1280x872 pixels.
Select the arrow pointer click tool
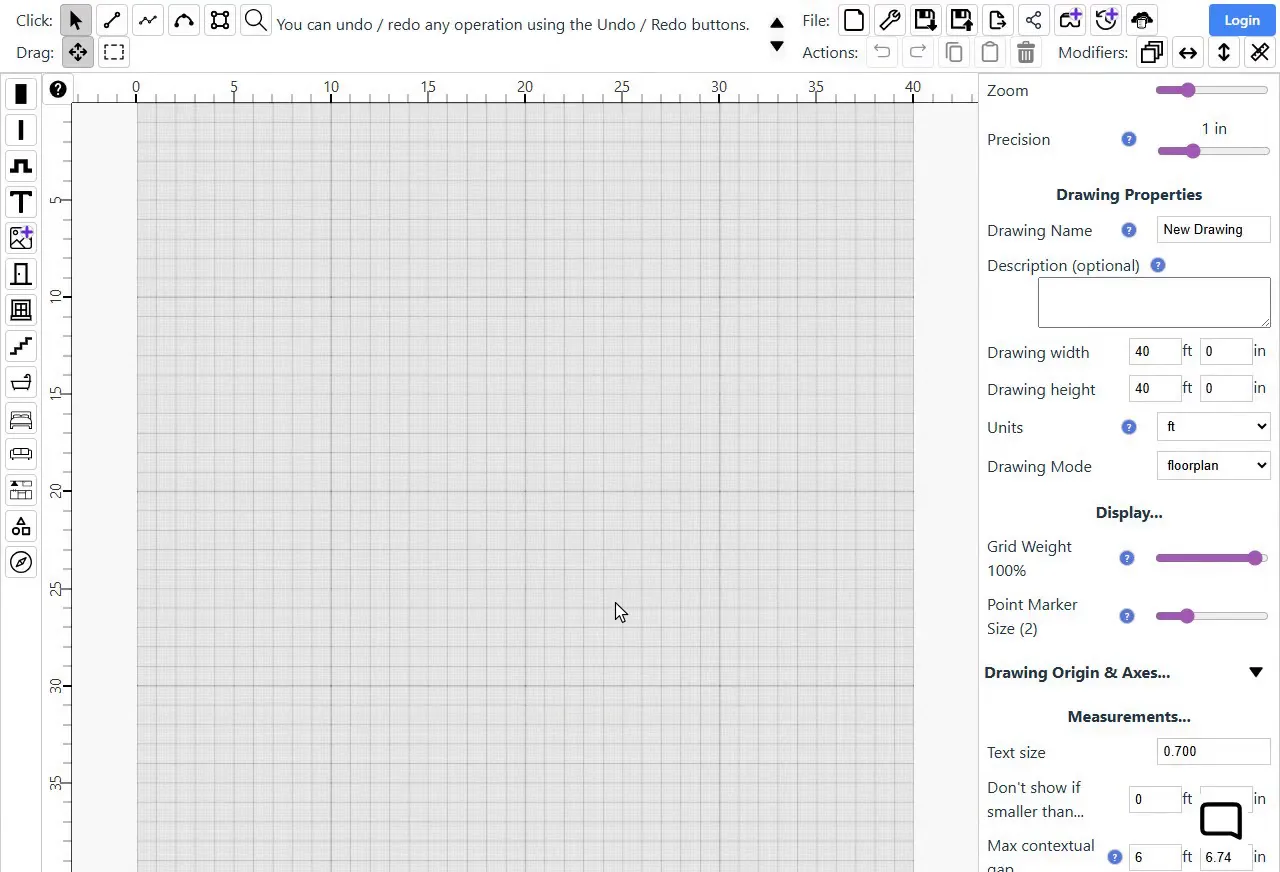[76, 20]
